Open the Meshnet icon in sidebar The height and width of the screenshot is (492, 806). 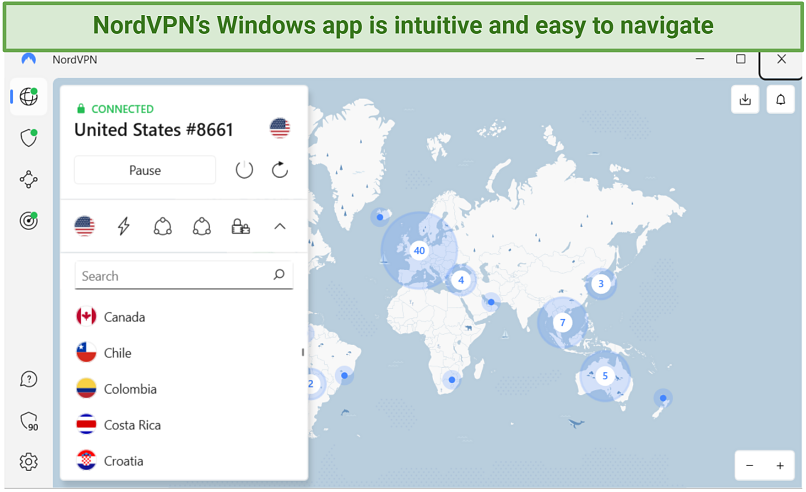[x=29, y=179]
